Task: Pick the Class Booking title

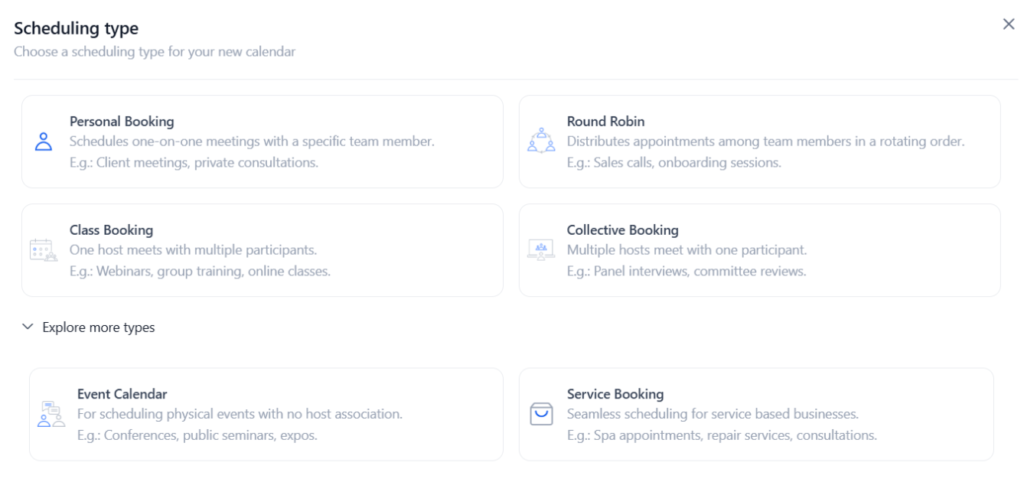Action: (111, 230)
